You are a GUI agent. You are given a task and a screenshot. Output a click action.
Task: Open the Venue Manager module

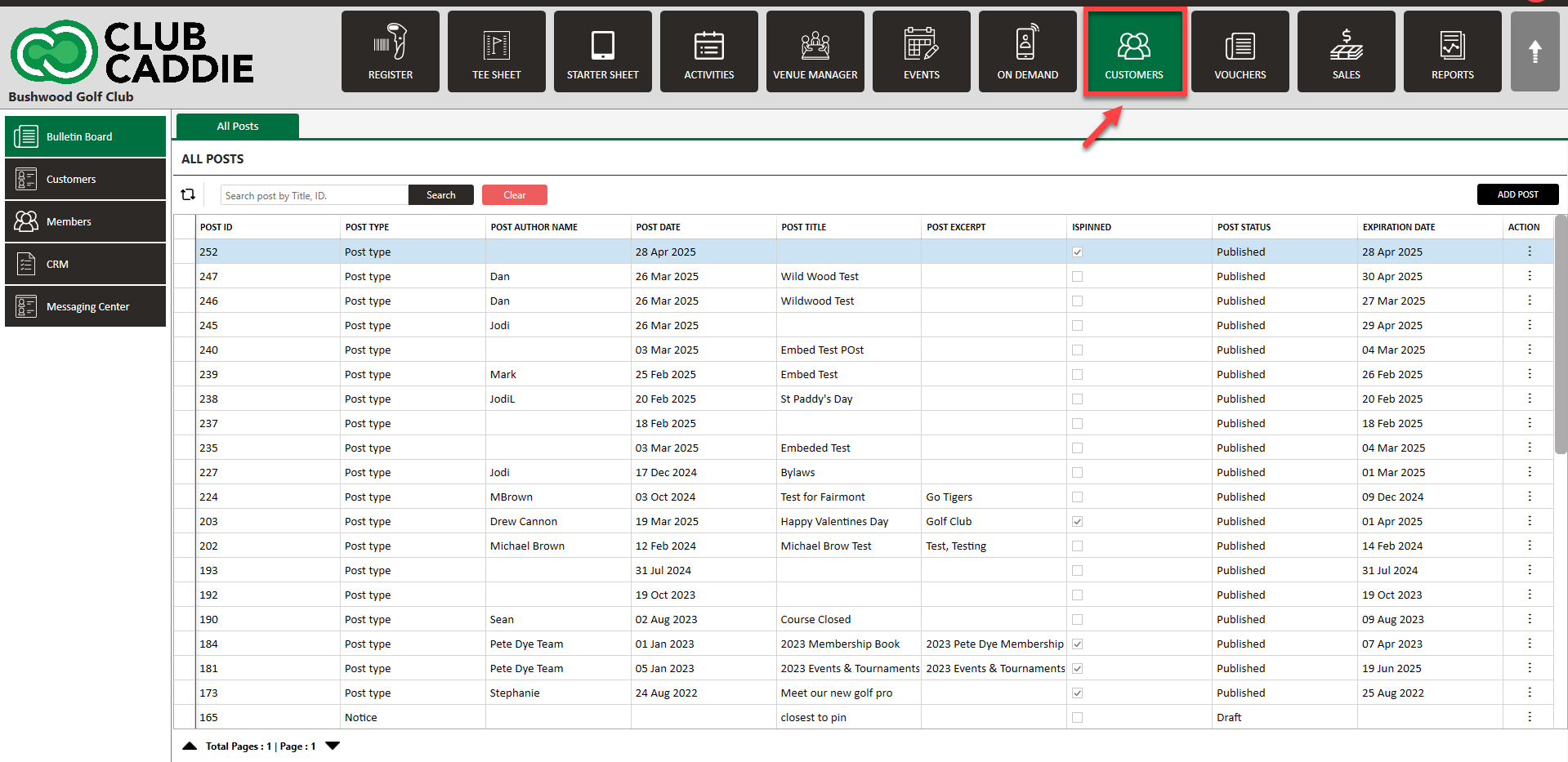point(815,51)
